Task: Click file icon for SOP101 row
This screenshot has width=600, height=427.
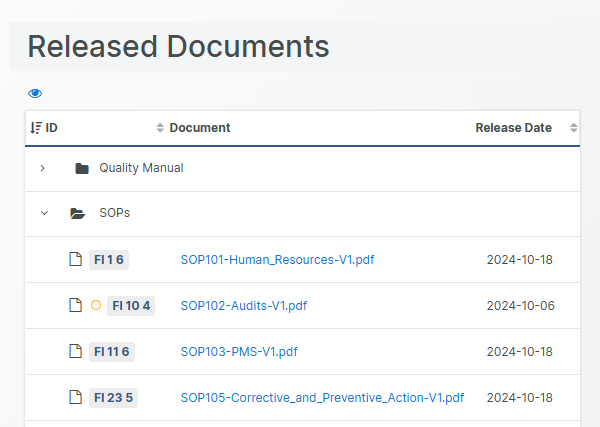Action: (x=74, y=260)
